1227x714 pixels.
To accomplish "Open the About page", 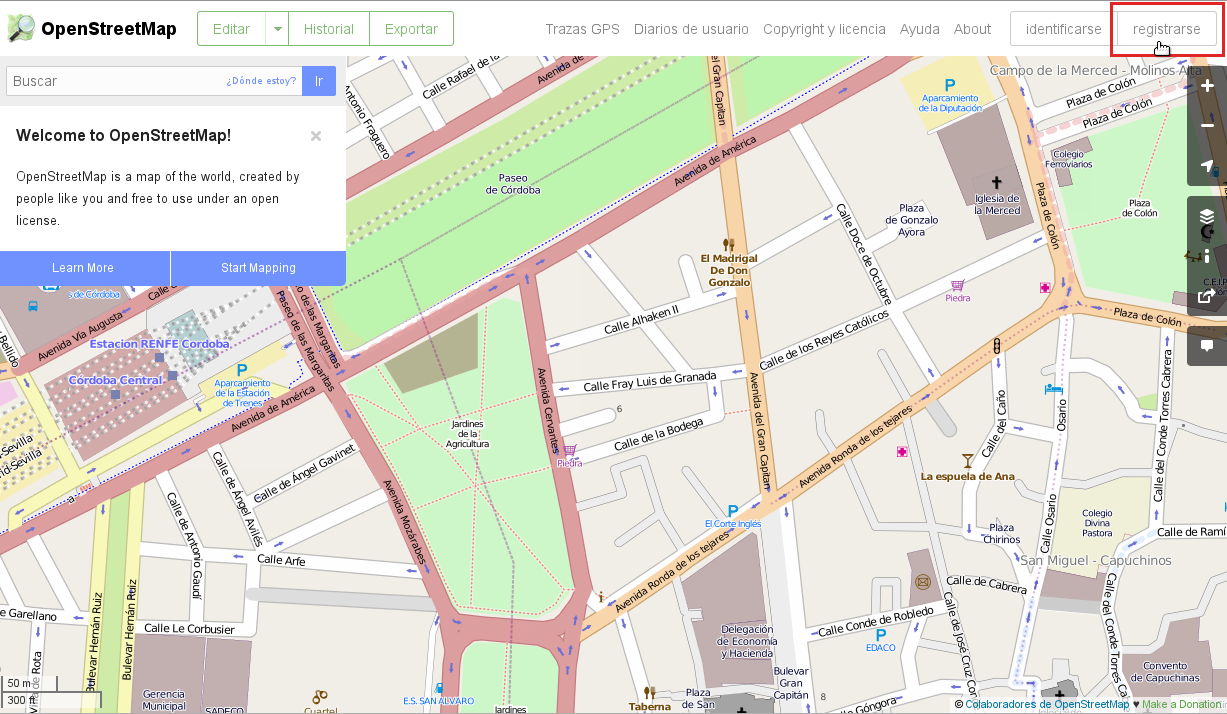I will (972, 29).
